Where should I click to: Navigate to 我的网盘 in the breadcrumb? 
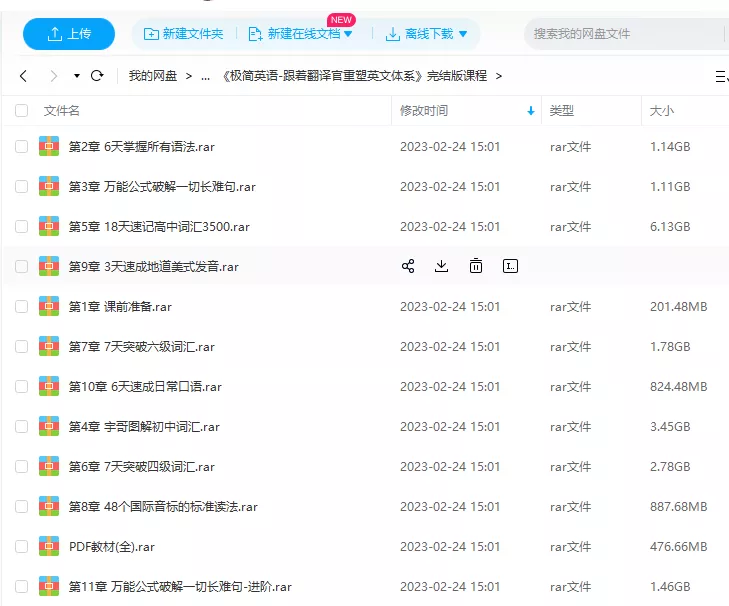pyautogui.click(x=153, y=76)
